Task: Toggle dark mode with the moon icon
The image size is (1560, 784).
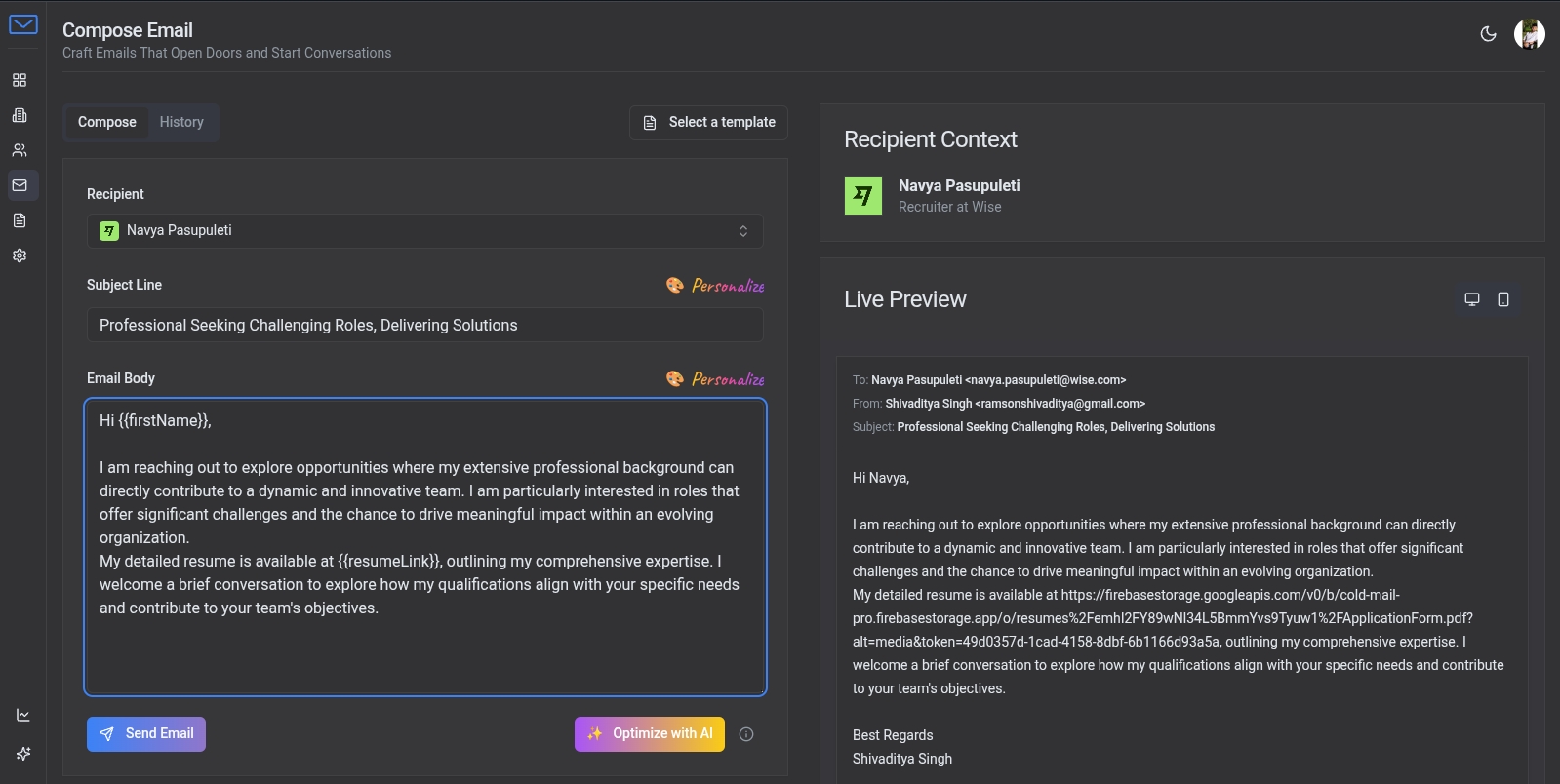Action: pyautogui.click(x=1488, y=34)
